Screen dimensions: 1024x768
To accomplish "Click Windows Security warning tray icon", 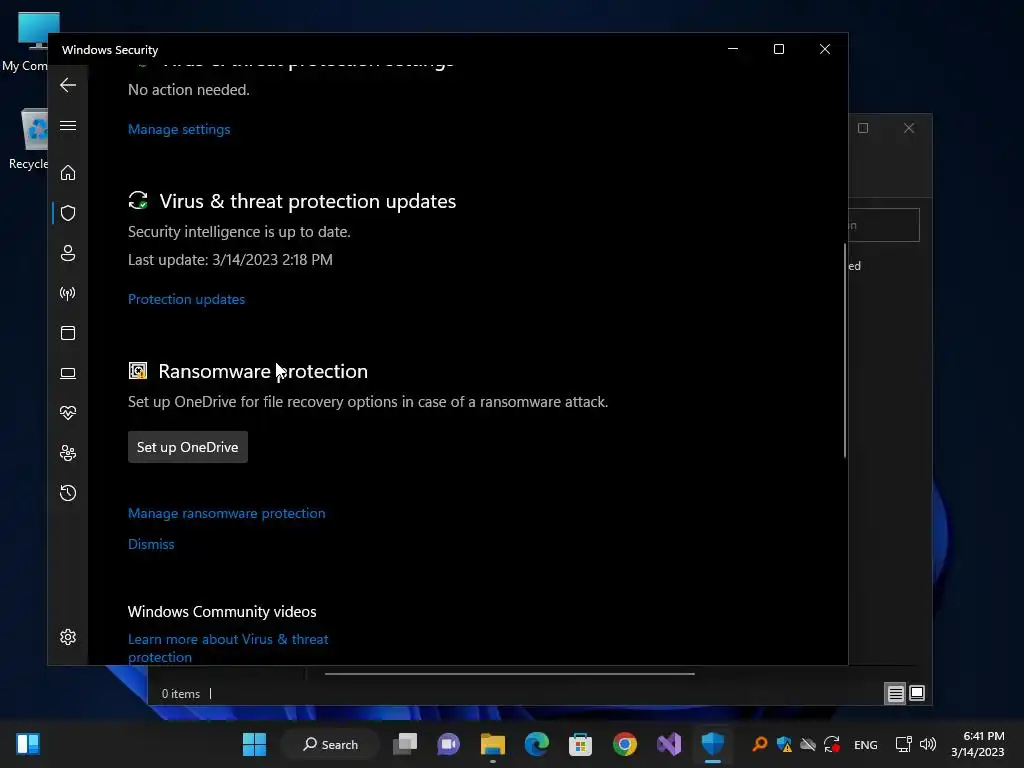I will tap(784, 744).
